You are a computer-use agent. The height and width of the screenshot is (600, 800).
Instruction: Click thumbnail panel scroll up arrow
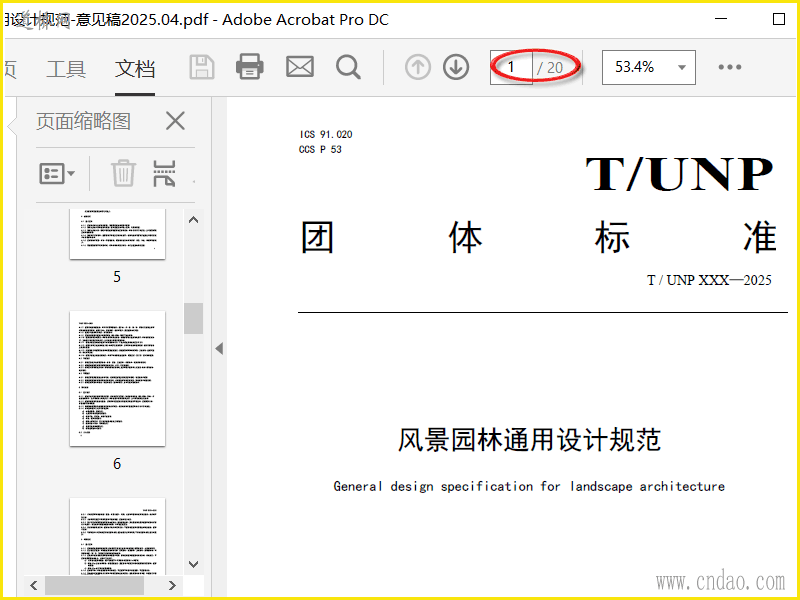(x=193, y=220)
